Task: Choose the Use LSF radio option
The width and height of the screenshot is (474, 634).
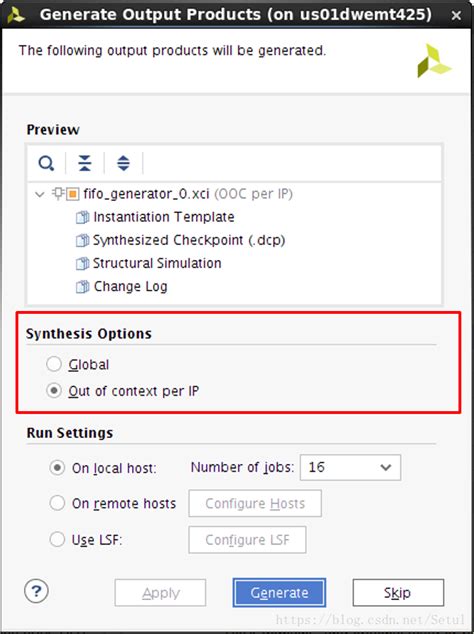Action: click(x=57, y=539)
